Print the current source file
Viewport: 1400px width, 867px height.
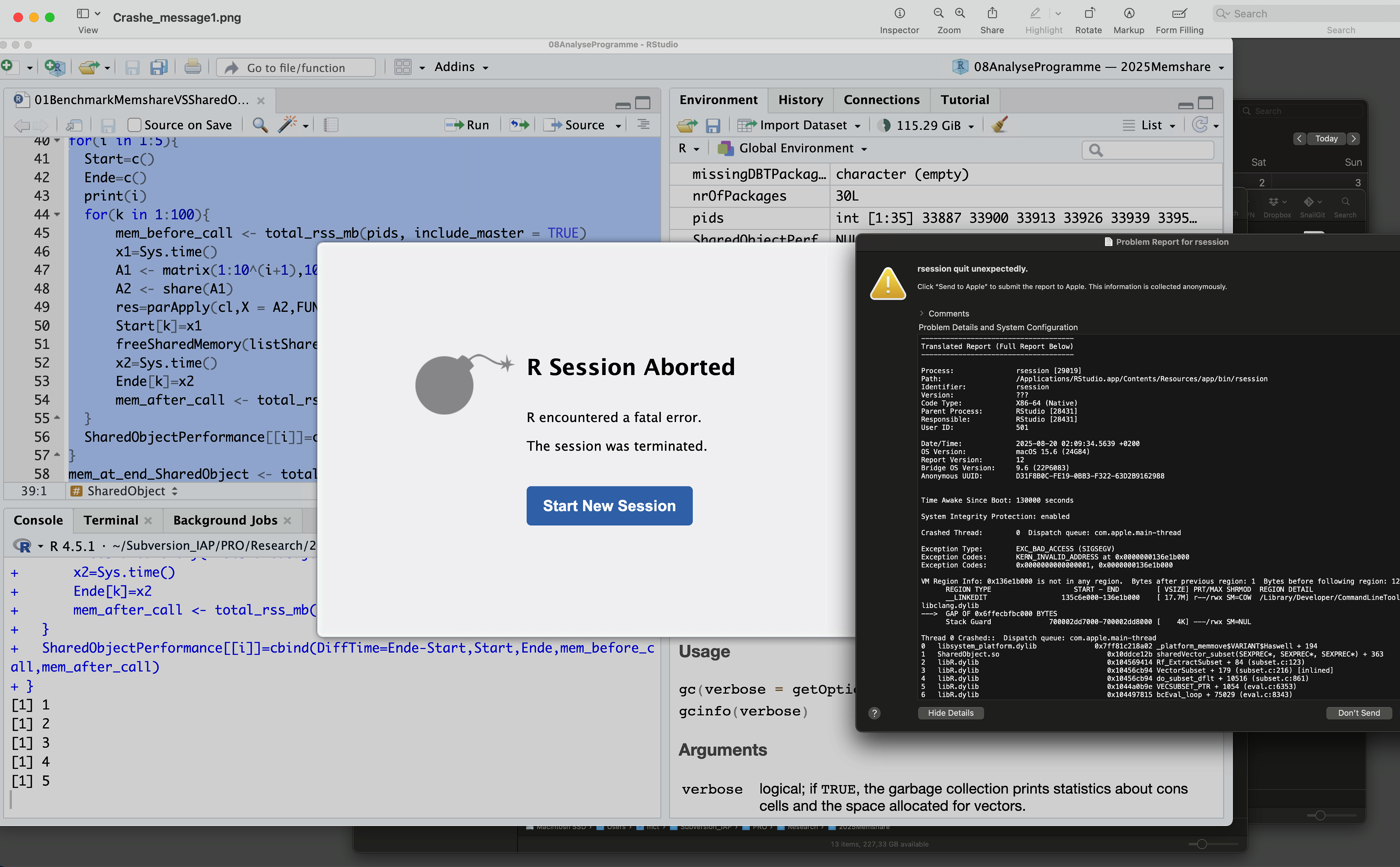coord(192,66)
